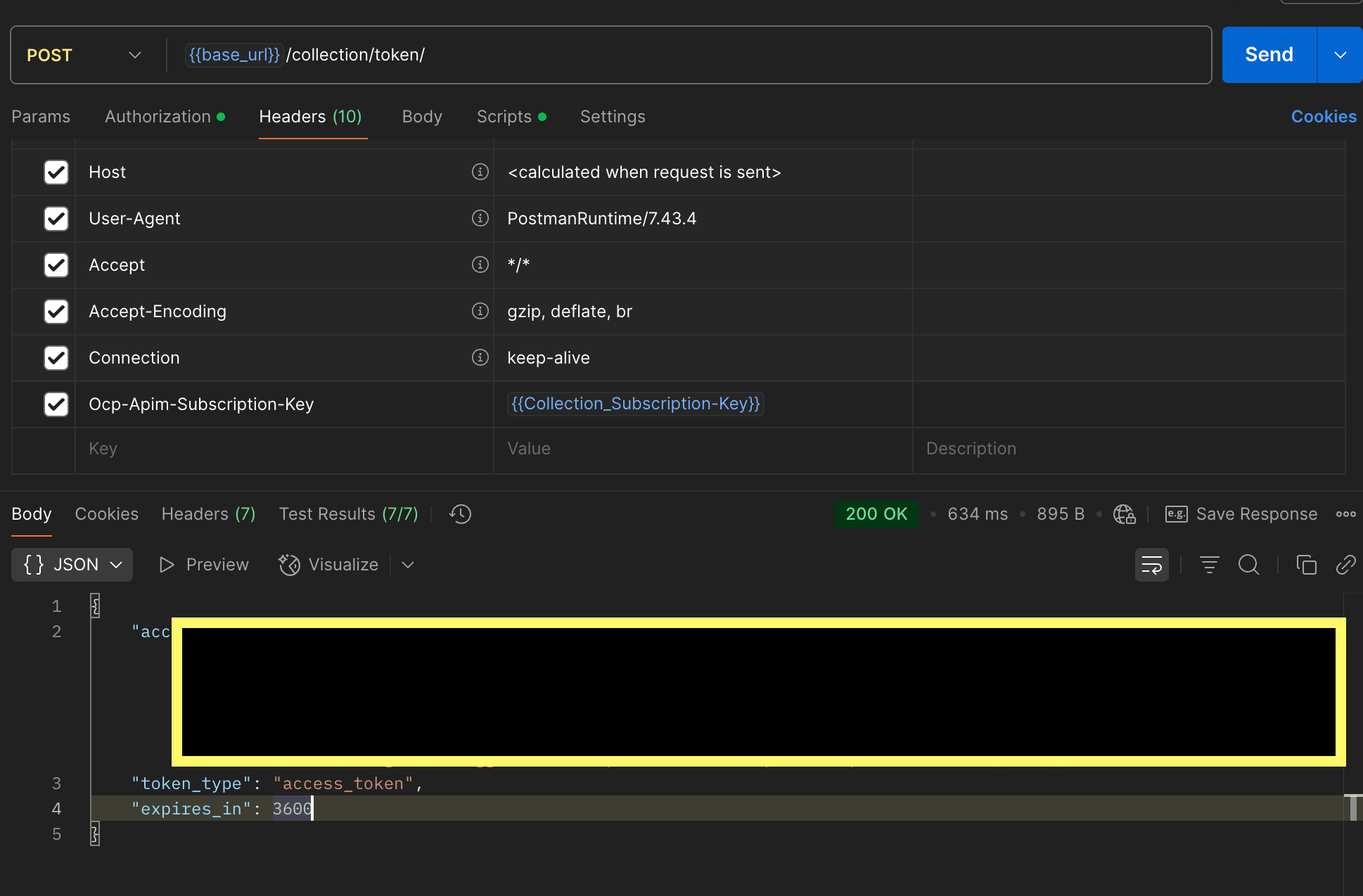Open the response Headers (7) tab
The width and height of the screenshot is (1363, 896).
point(208,514)
